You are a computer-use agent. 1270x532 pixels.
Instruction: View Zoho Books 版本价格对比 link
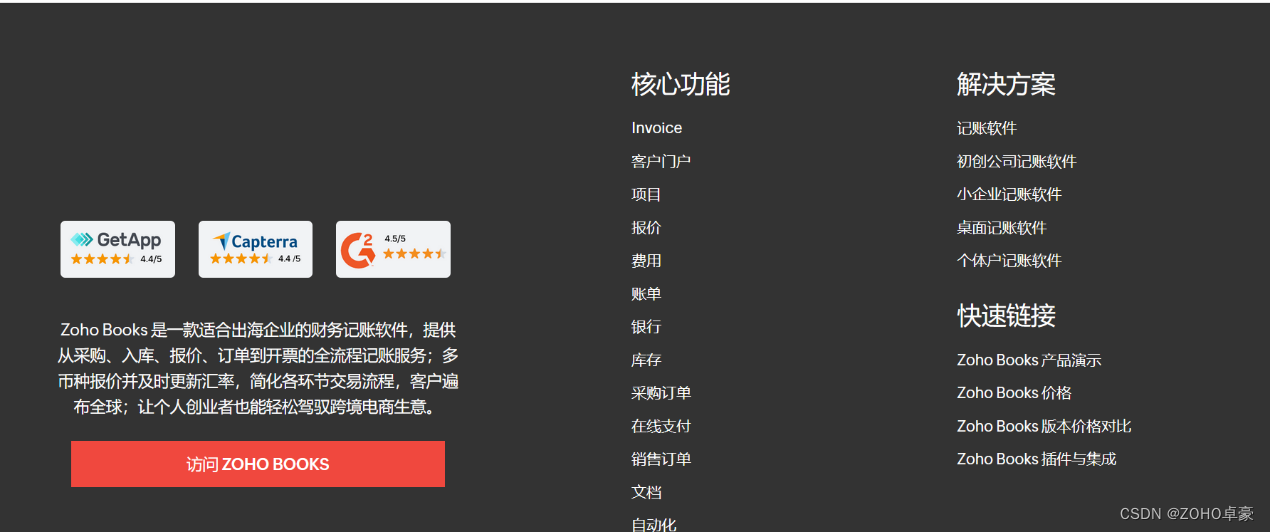(1044, 426)
